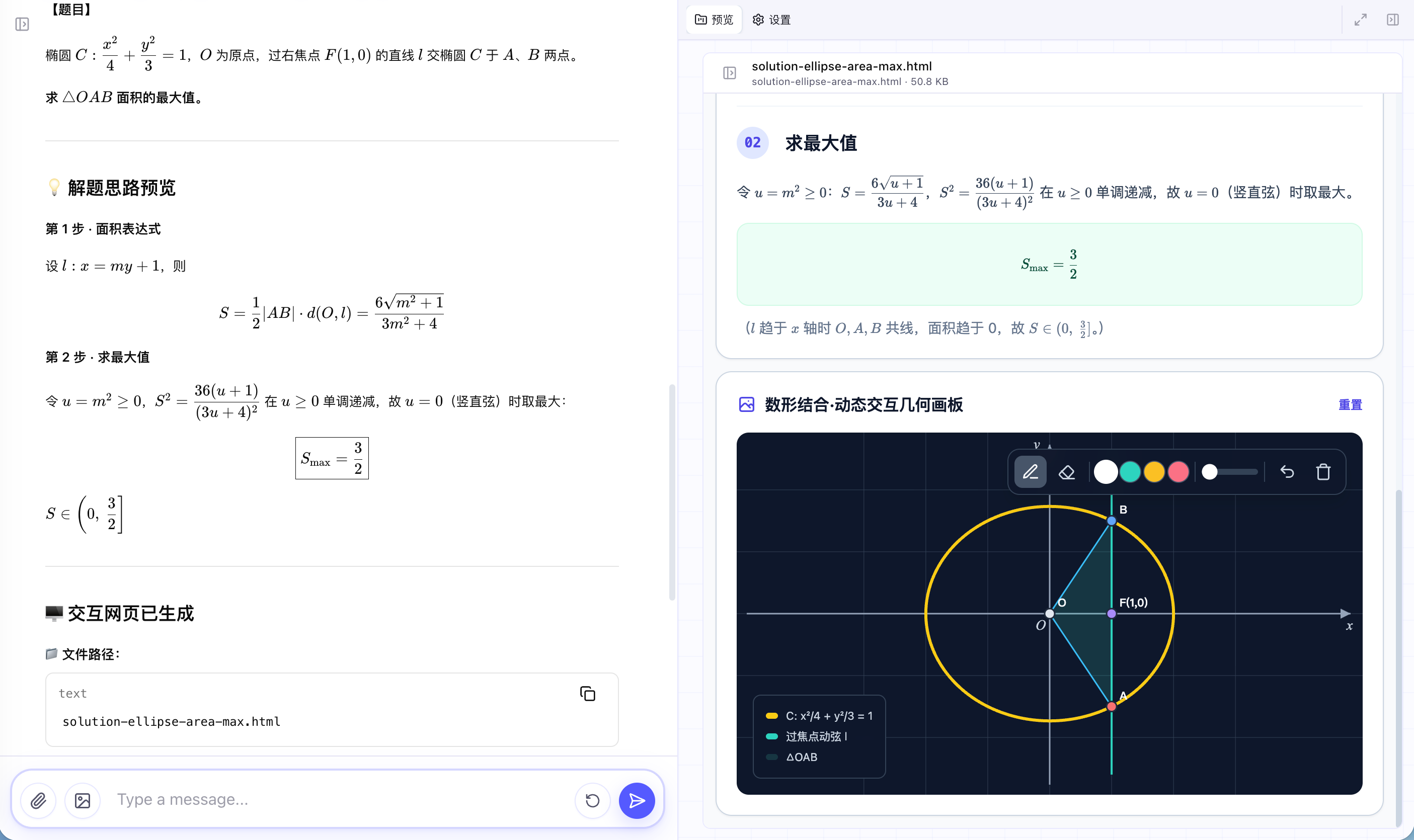Click the image icon beside 数形结合 heading
Viewport: 1414px width, 840px height.
pos(746,404)
